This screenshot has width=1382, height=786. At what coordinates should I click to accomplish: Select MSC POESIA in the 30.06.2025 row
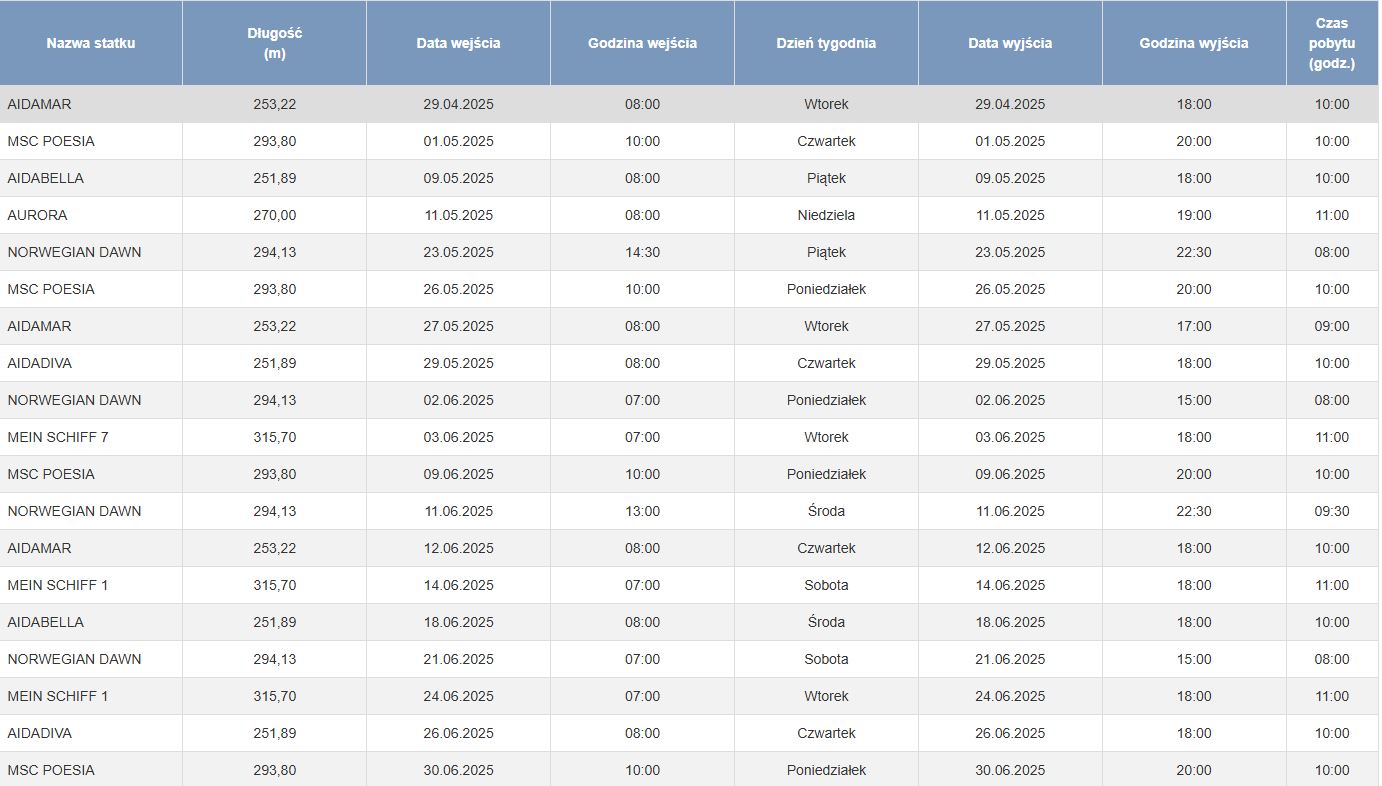pyautogui.click(x=51, y=770)
